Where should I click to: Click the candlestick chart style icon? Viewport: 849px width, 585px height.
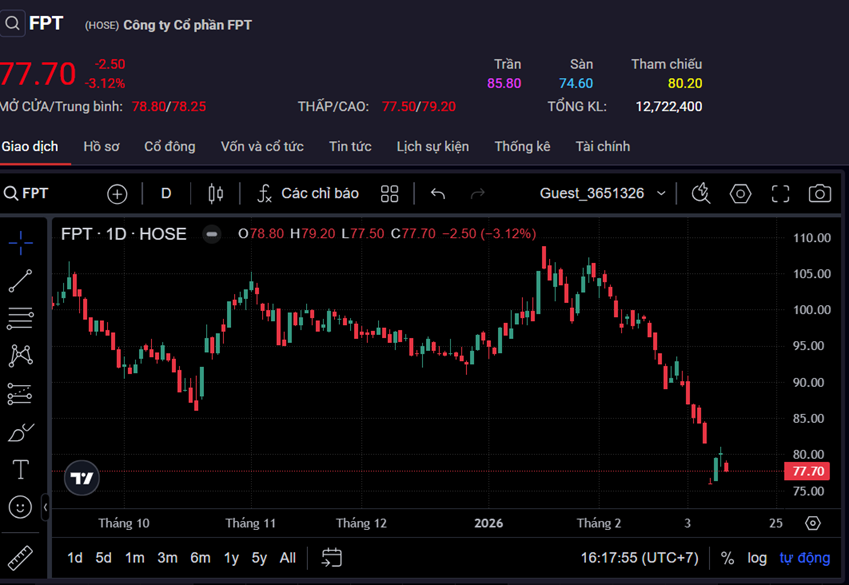[x=215, y=193]
